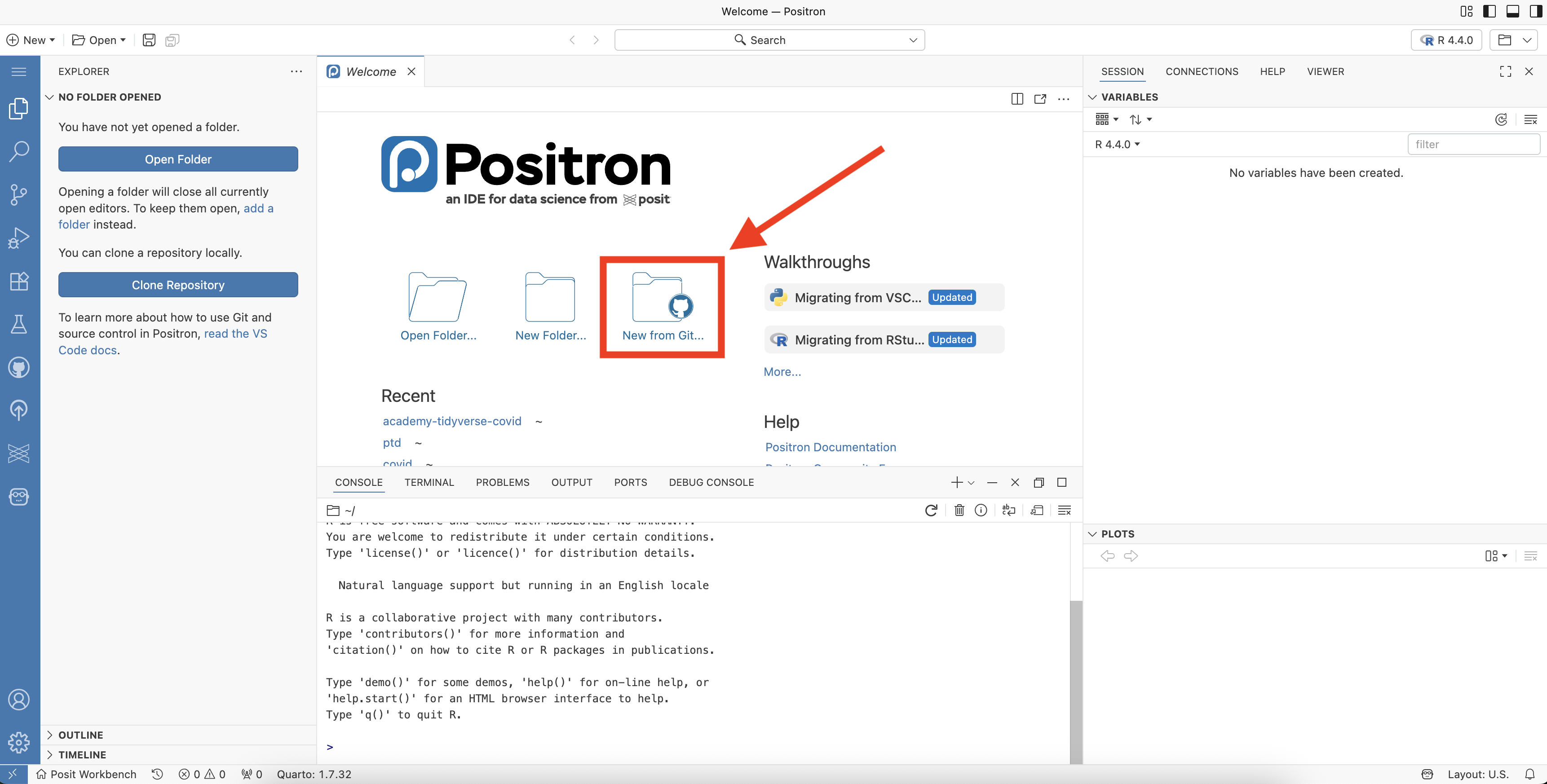Viewport: 1547px width, 784px height.
Task: Open Manage gear icon
Action: 18,743
